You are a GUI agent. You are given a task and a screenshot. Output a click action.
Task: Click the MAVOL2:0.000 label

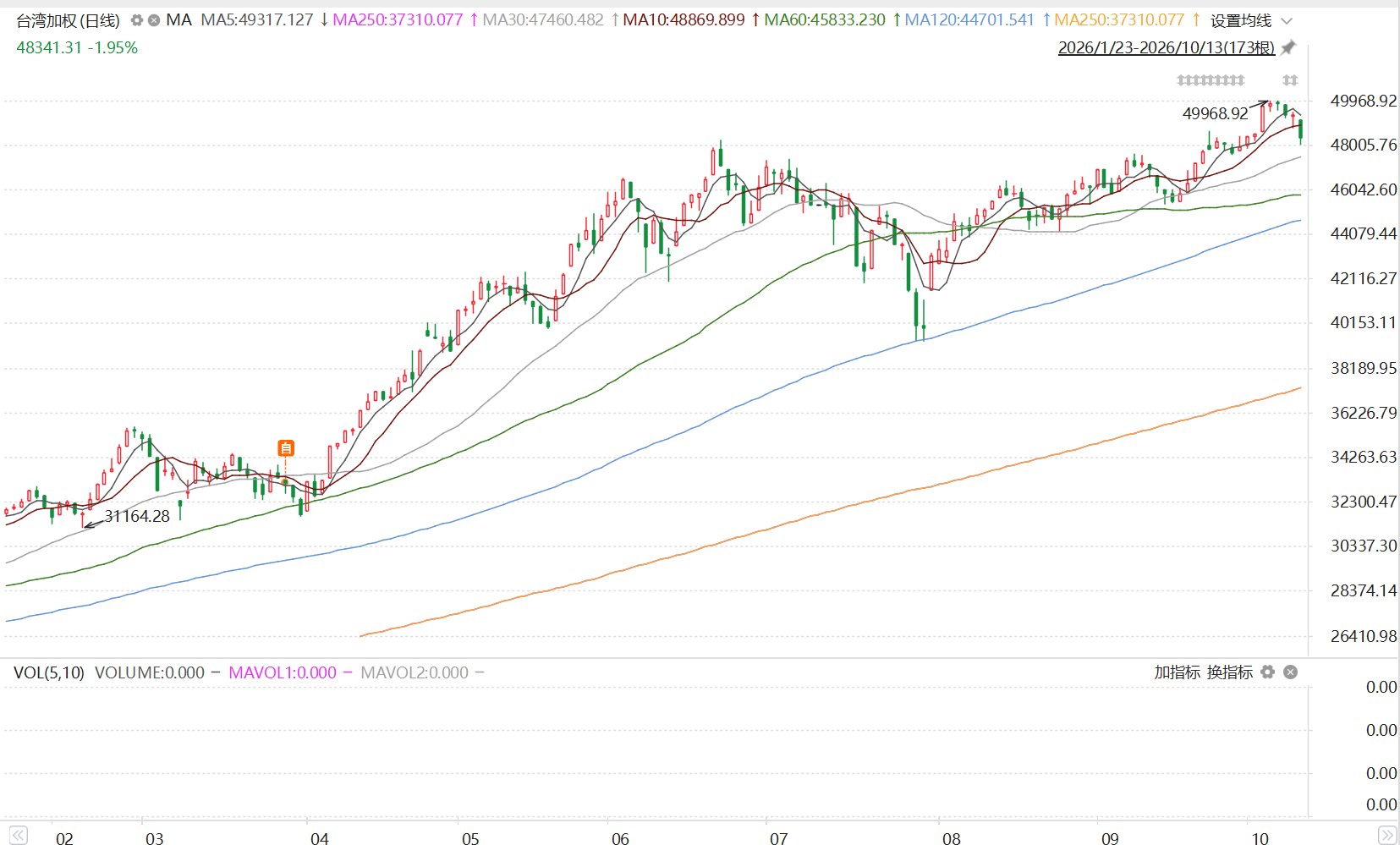(x=415, y=672)
